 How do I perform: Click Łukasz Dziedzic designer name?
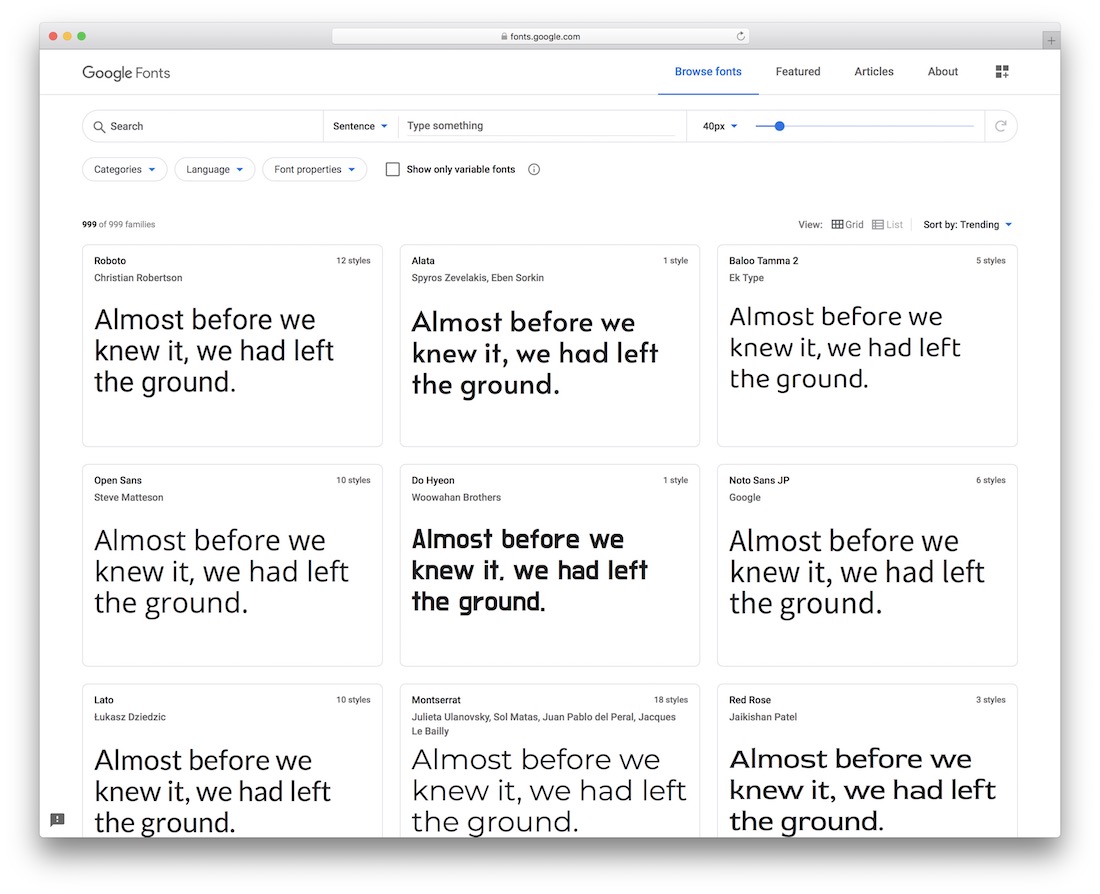click(x=130, y=717)
